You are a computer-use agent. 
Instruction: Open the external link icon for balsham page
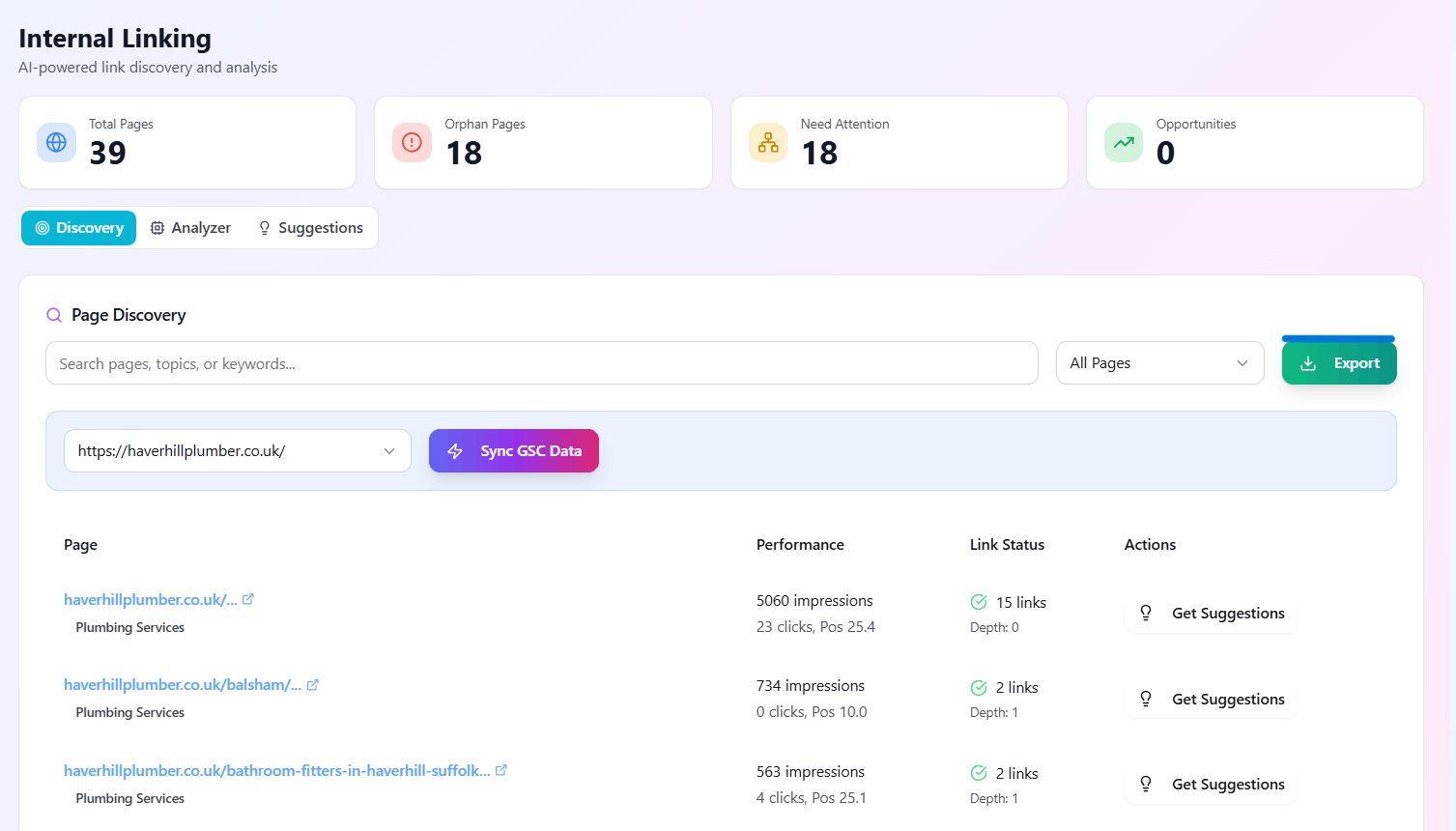313,684
